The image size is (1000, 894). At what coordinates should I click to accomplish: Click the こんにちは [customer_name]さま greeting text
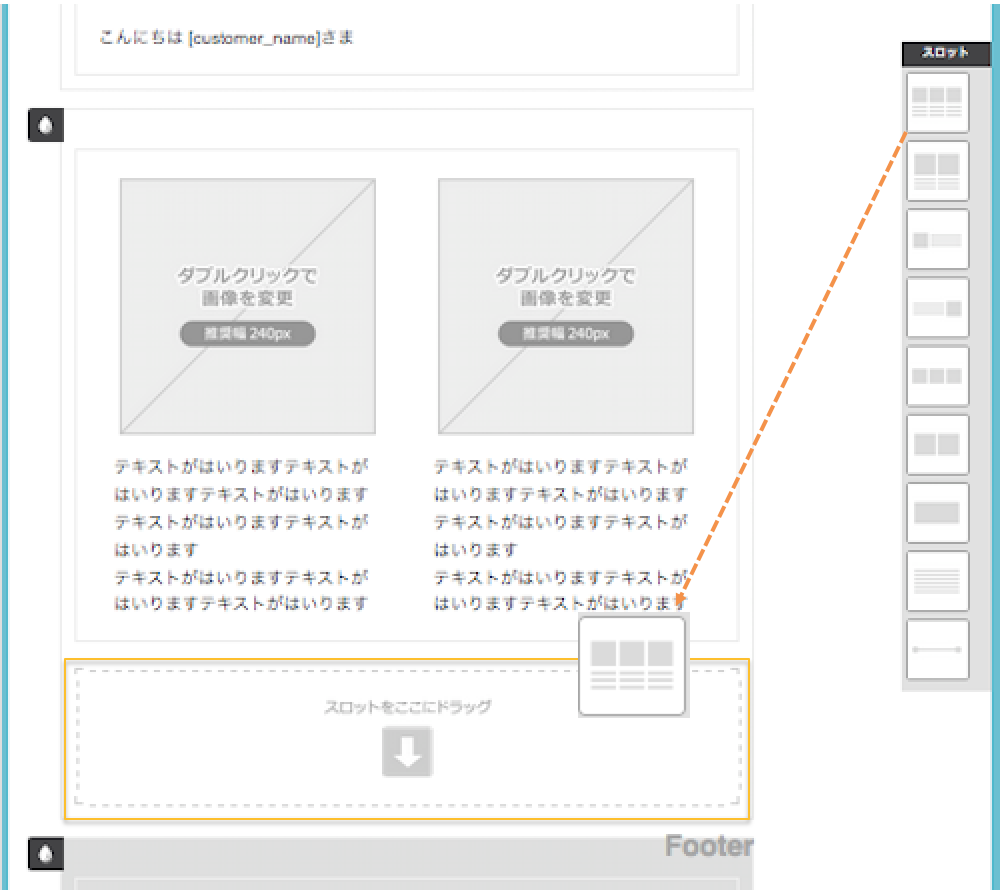point(226,39)
